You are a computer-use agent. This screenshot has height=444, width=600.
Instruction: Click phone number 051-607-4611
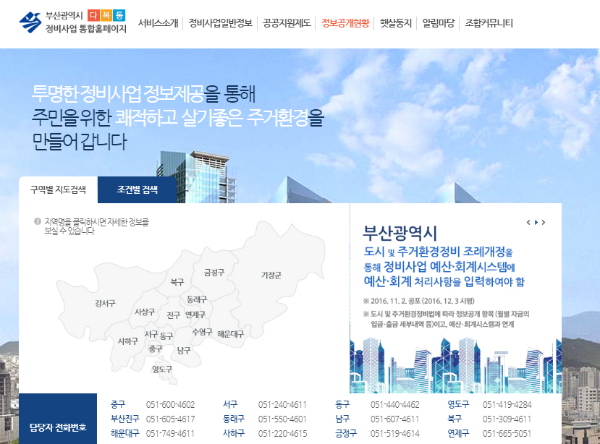[x=395, y=419]
